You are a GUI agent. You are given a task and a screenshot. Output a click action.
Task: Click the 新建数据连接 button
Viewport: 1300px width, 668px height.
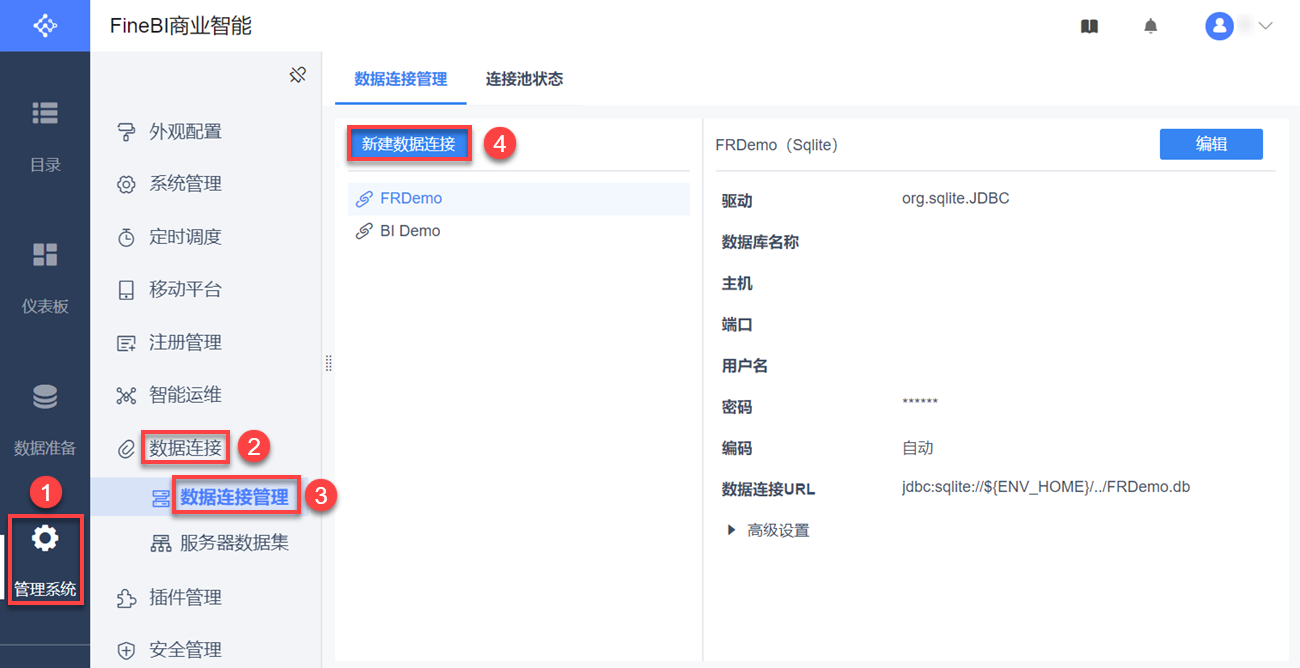(x=409, y=144)
